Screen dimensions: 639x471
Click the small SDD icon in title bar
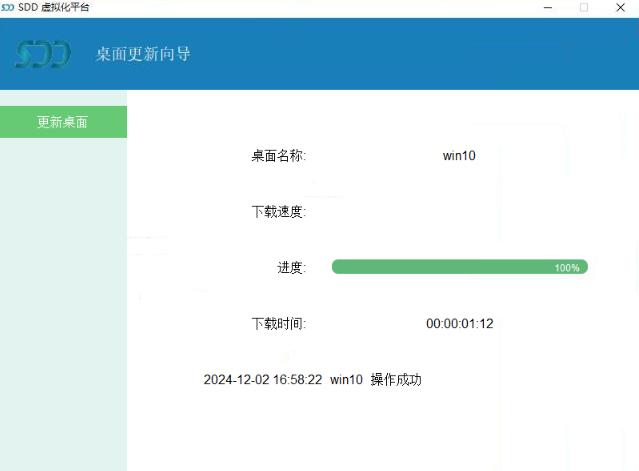pyautogui.click(x=8, y=8)
